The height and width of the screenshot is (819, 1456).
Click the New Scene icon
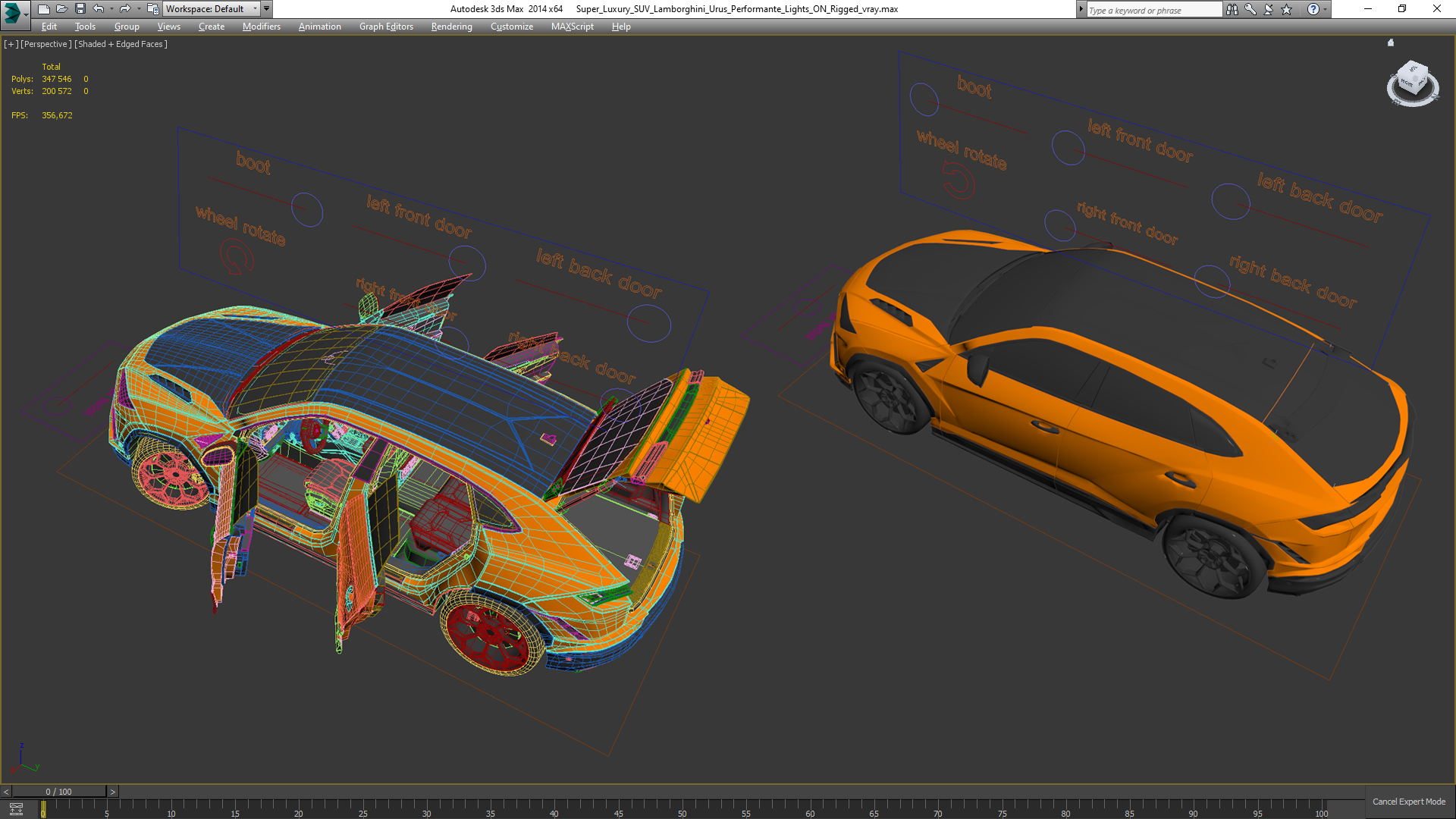pos(44,9)
